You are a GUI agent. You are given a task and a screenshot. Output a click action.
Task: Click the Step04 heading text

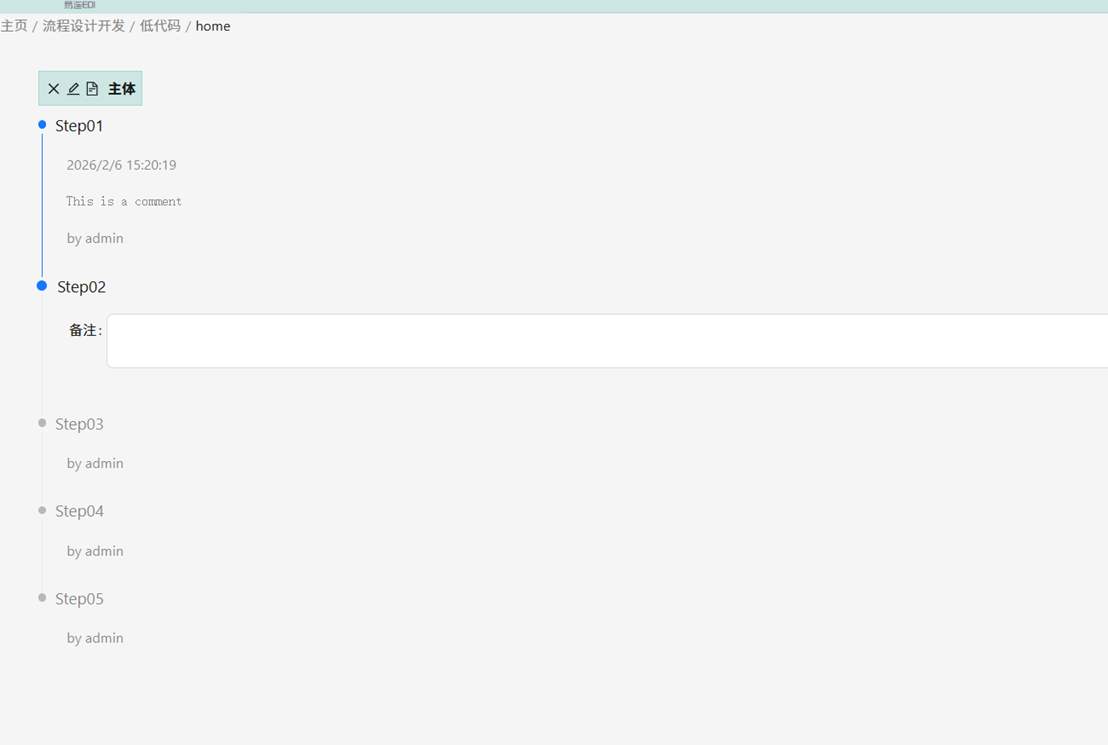click(79, 511)
